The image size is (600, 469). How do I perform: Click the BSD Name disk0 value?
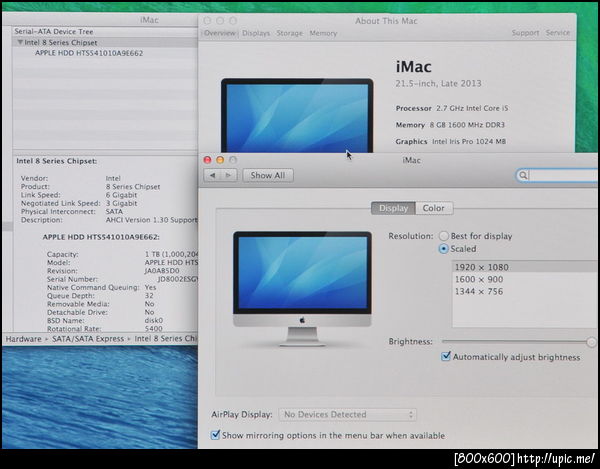[154, 321]
